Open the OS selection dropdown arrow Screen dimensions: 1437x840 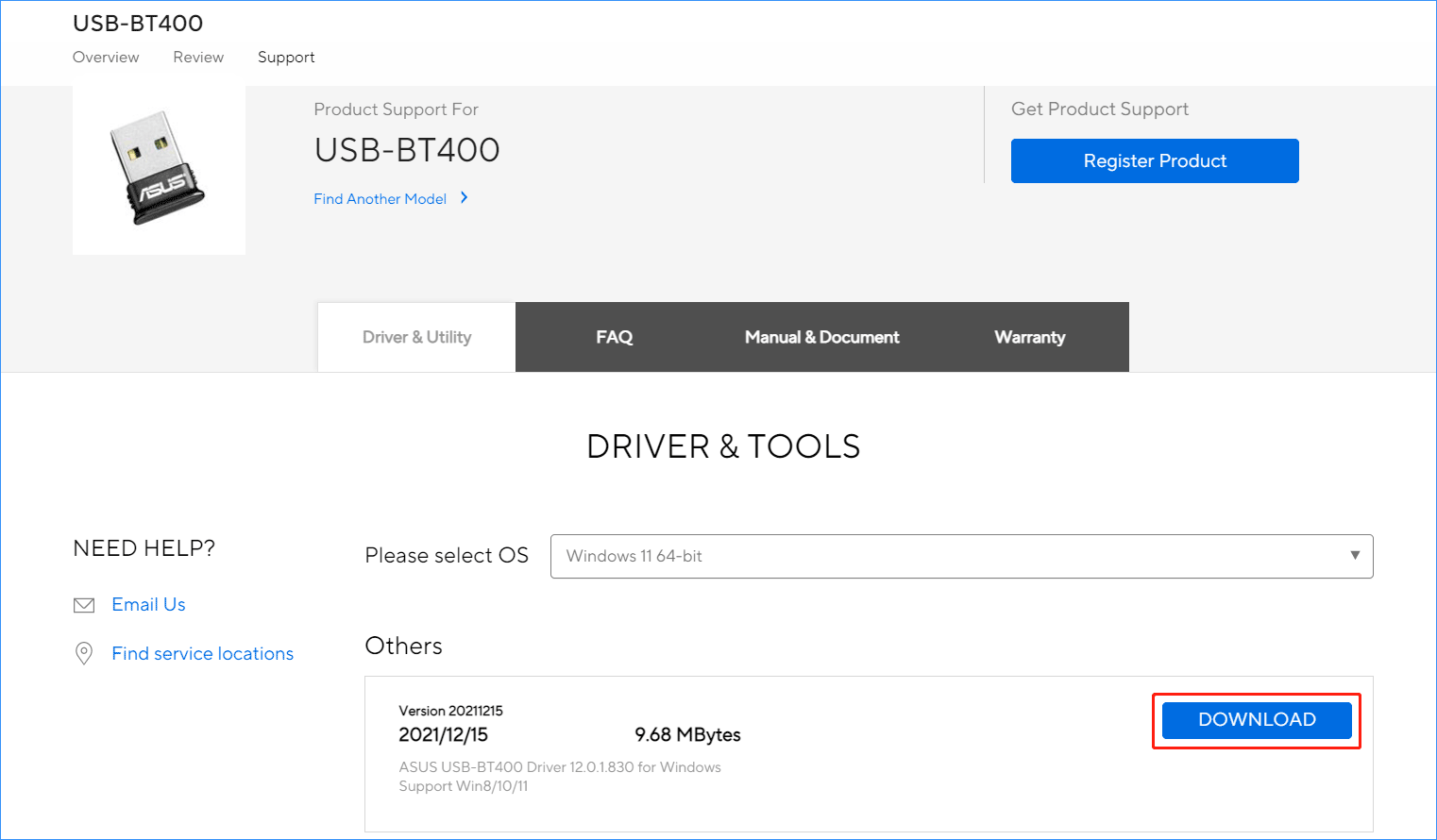[x=1354, y=556]
